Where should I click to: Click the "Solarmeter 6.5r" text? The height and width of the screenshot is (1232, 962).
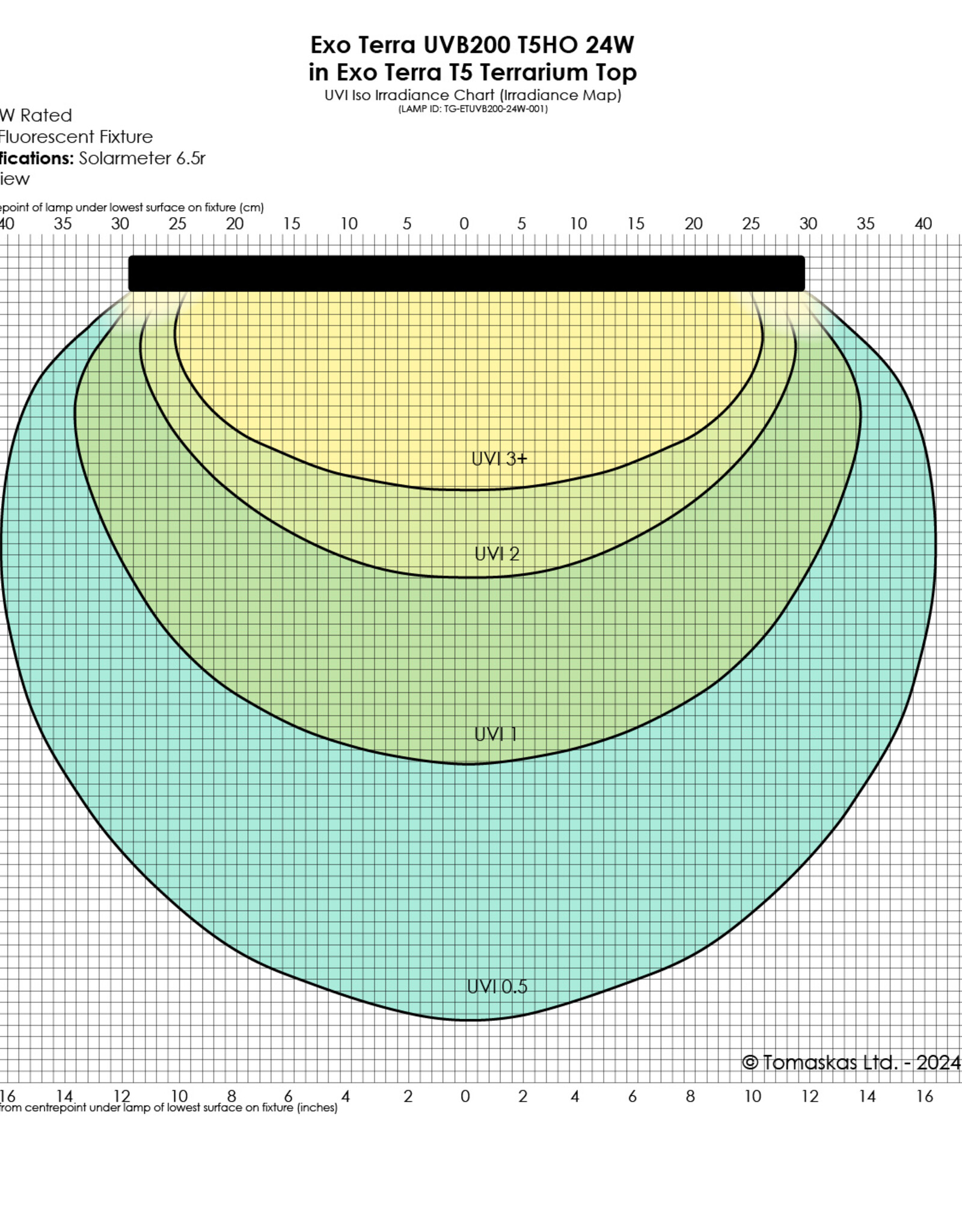point(142,158)
